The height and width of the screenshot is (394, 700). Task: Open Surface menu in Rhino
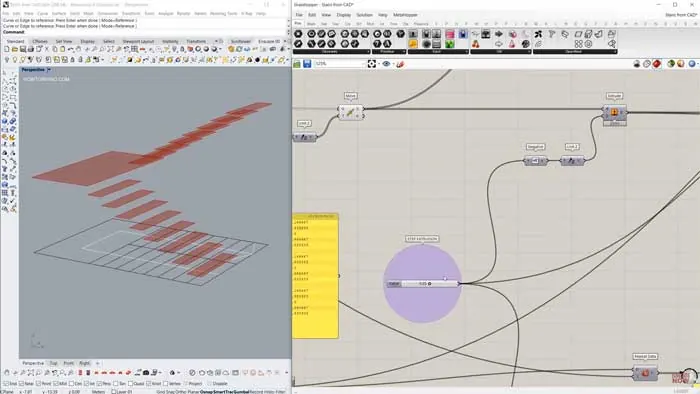pyautogui.click(x=58, y=14)
